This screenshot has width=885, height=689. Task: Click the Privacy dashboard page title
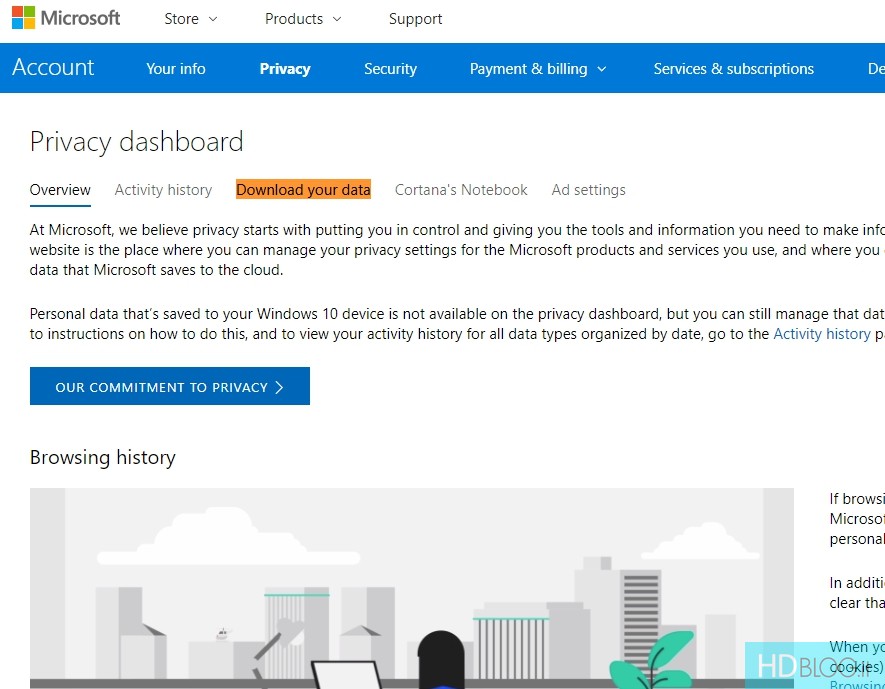point(137,142)
